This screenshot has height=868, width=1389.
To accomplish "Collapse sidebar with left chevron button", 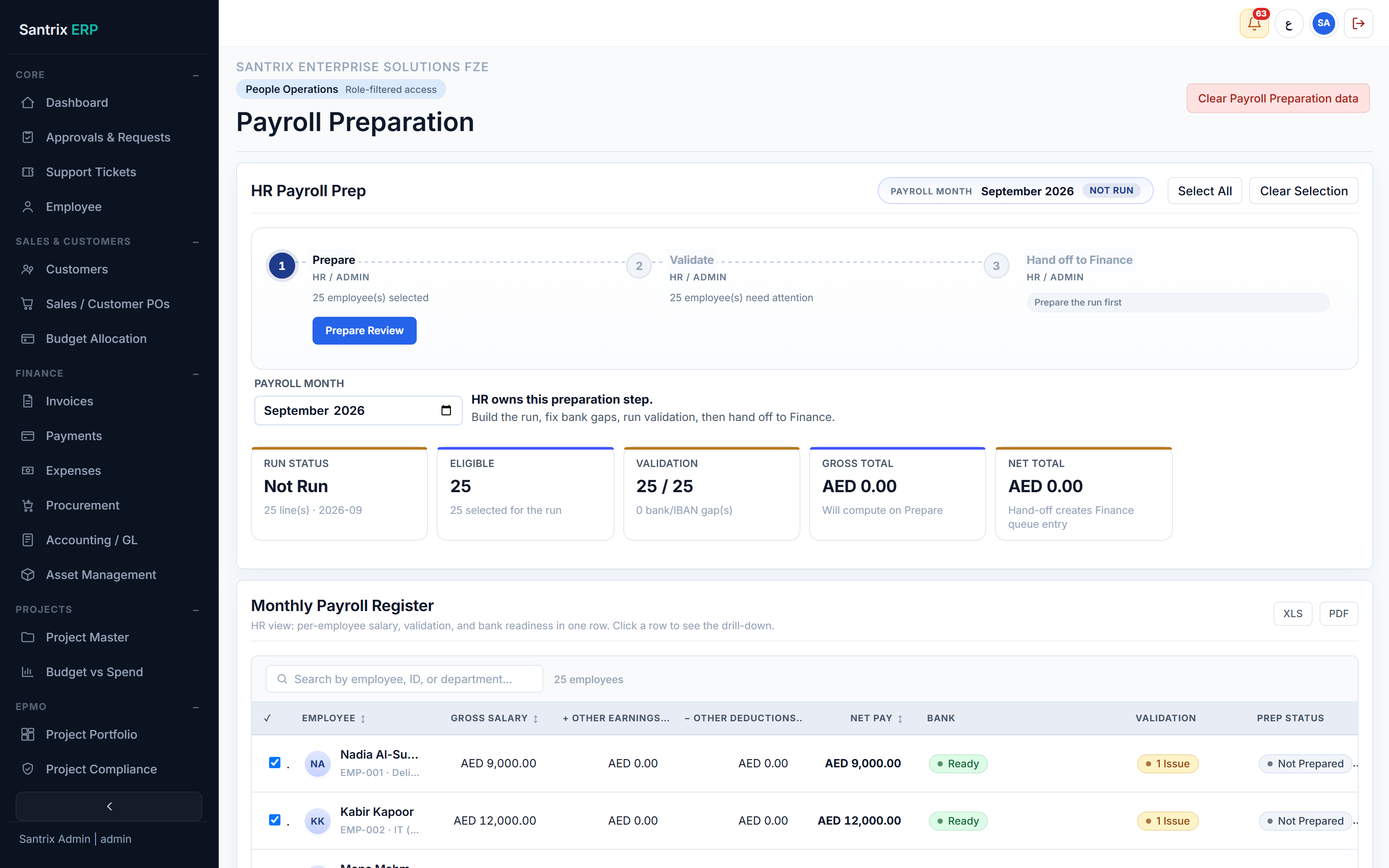I will [x=109, y=806].
